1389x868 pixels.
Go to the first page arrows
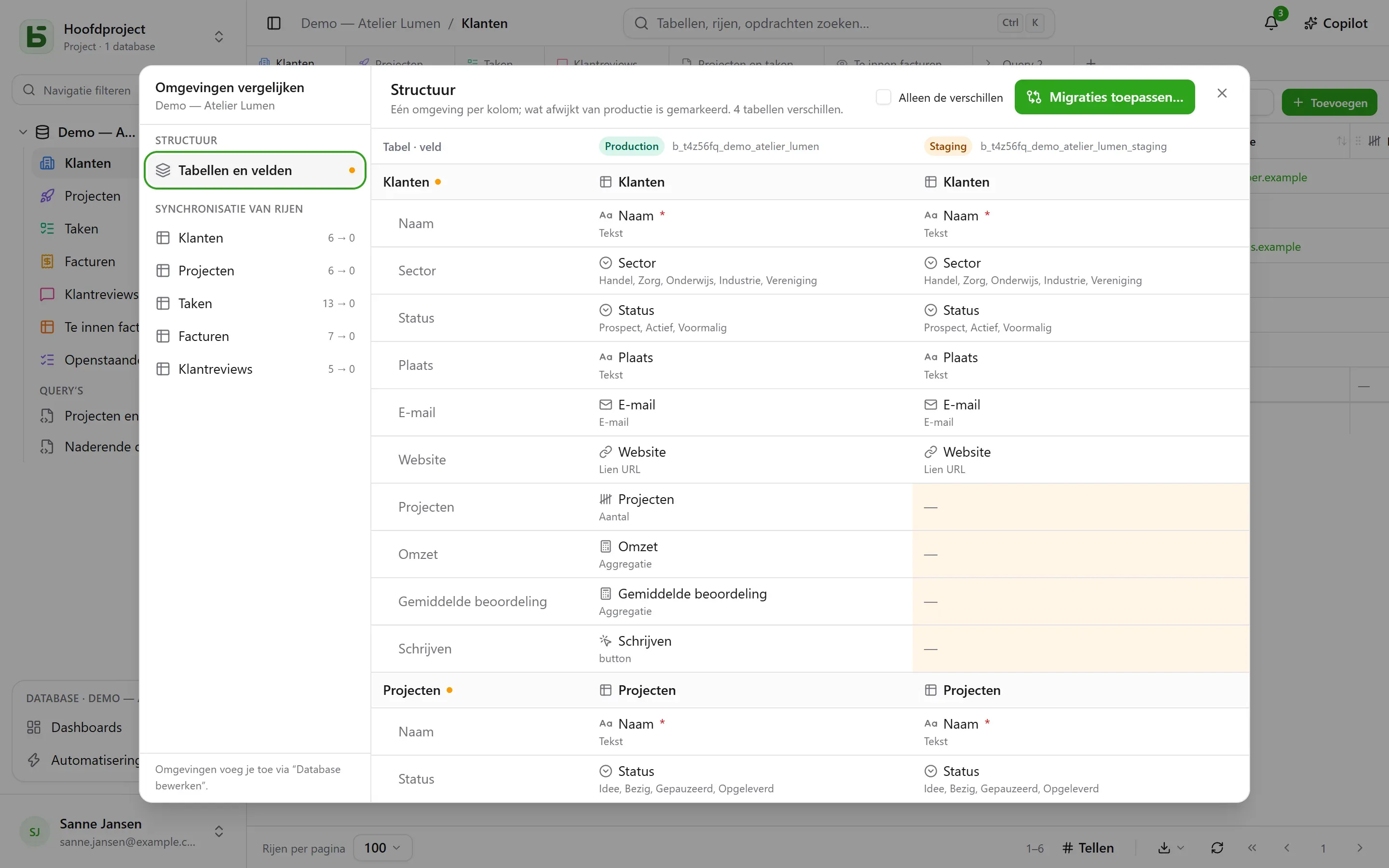[1252, 848]
